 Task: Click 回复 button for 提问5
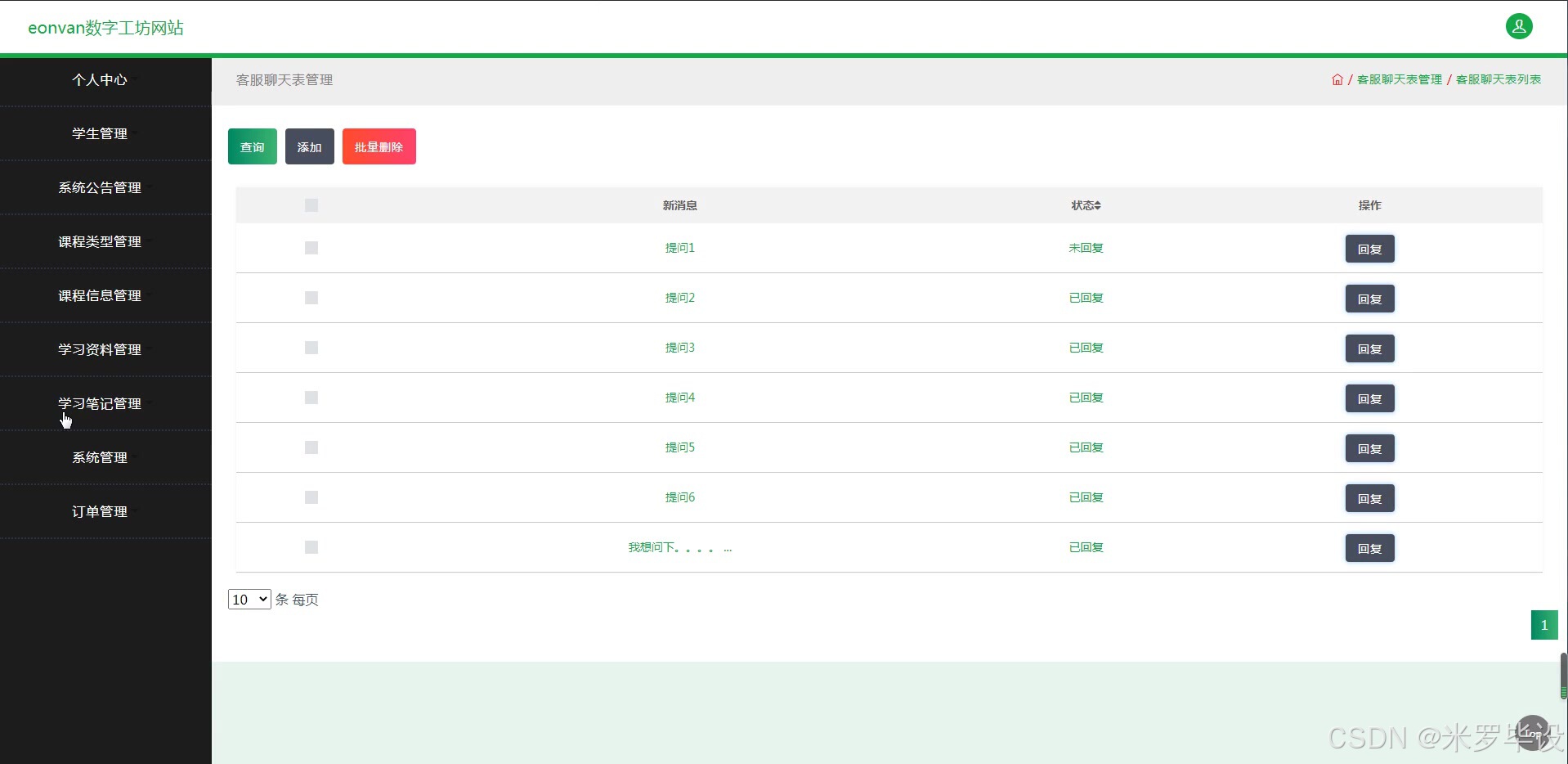point(1370,448)
